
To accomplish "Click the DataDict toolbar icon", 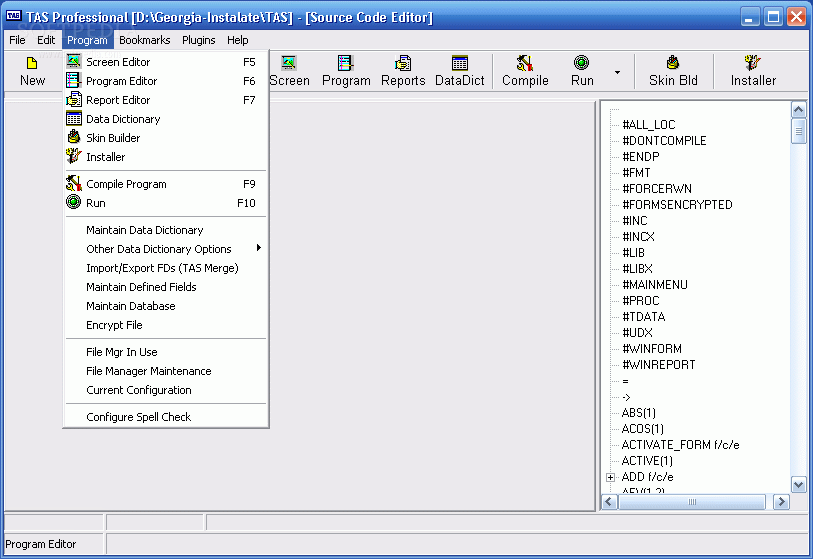I will [459, 72].
